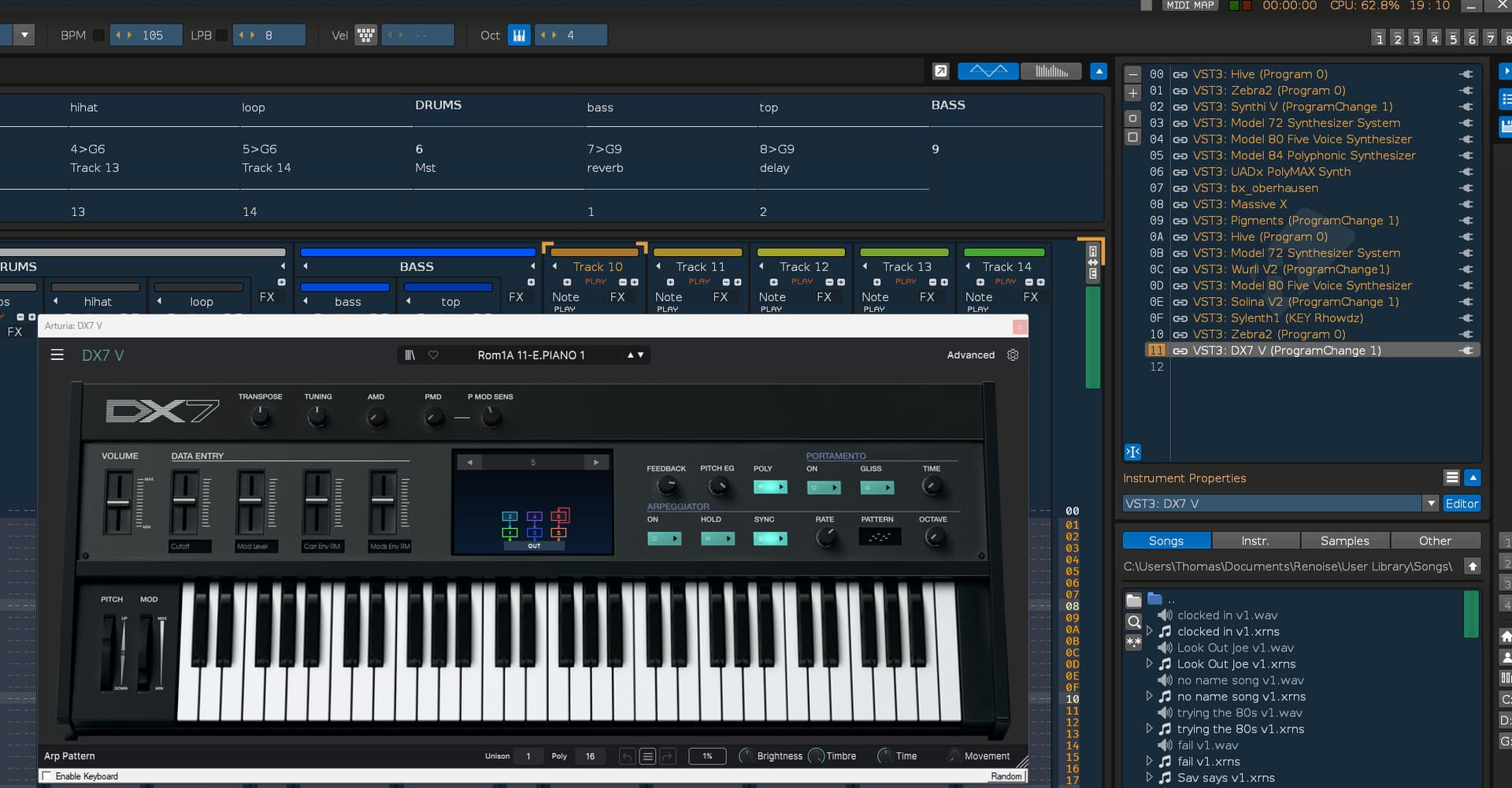Toggle the POLY switch

click(769, 488)
